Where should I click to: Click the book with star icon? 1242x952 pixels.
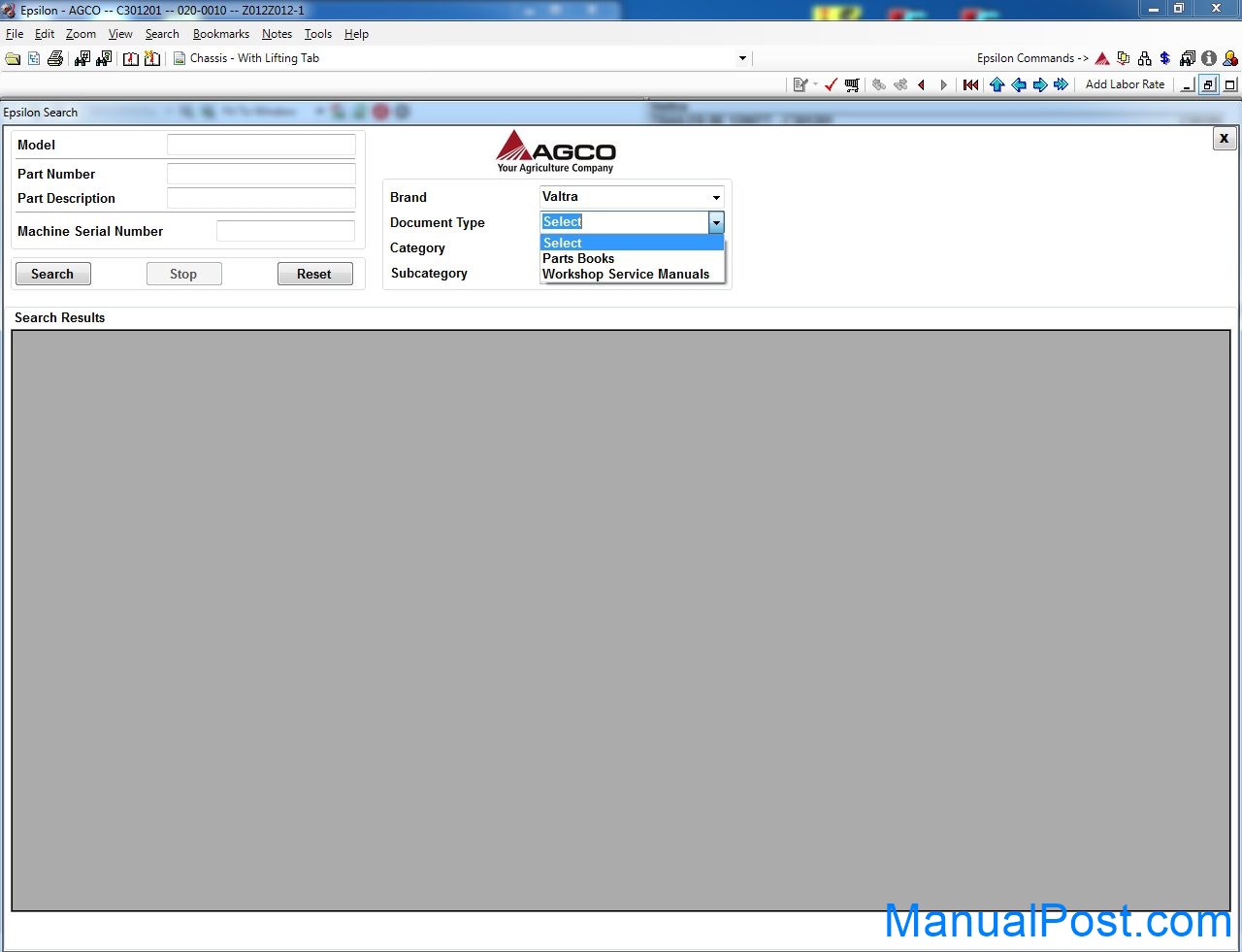(152, 58)
